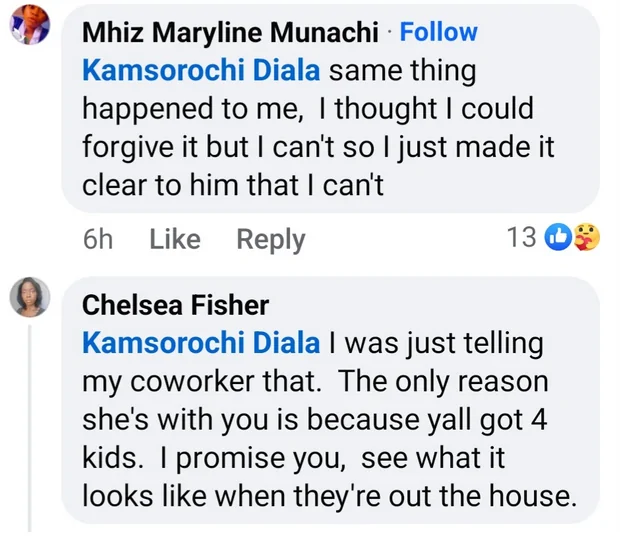Click the care hug reaction emoji
The image size is (620, 539).
tap(584, 238)
